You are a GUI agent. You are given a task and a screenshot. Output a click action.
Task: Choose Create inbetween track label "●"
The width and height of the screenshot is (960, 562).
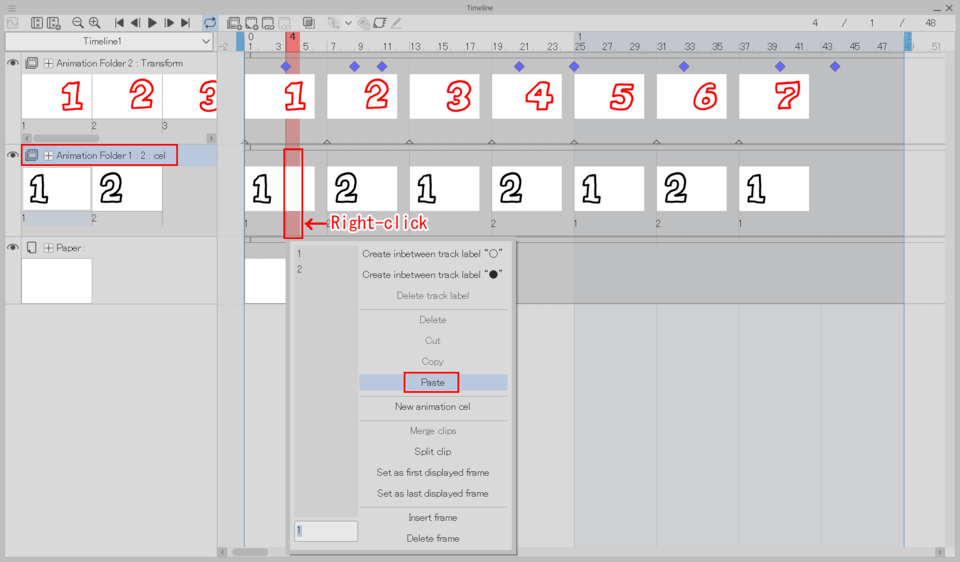(x=433, y=275)
